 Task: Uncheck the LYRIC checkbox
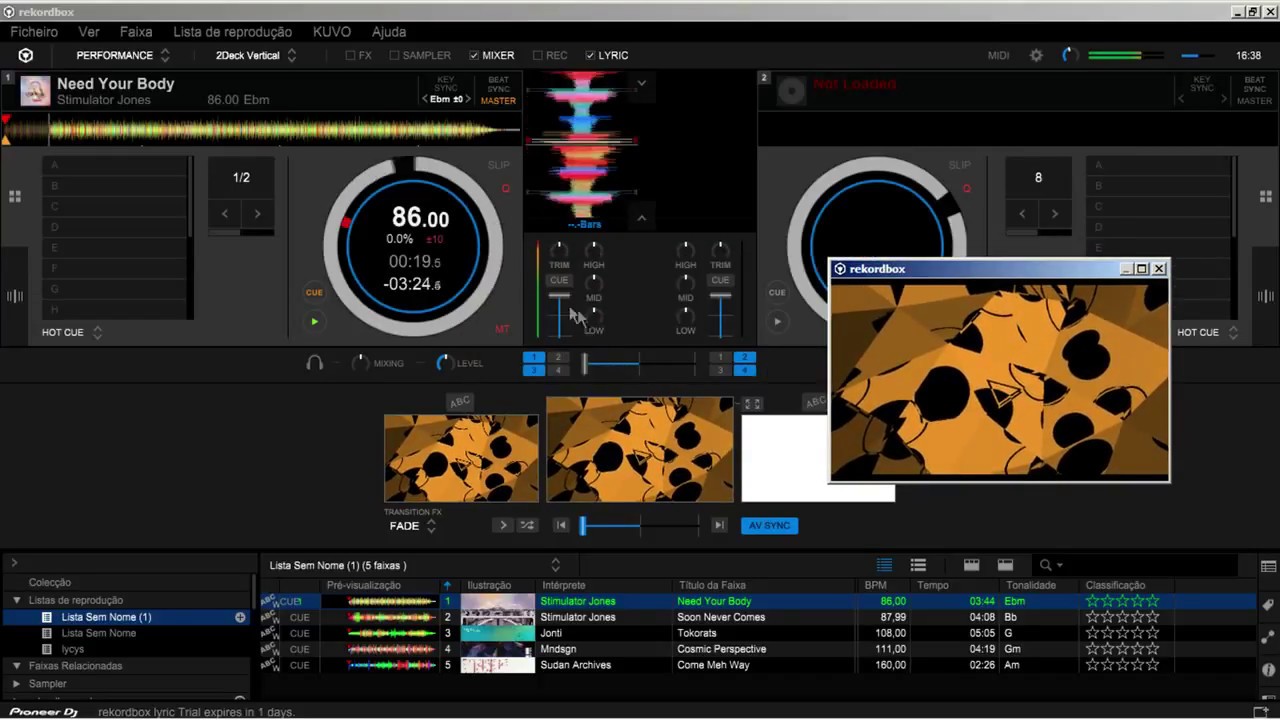tap(590, 56)
